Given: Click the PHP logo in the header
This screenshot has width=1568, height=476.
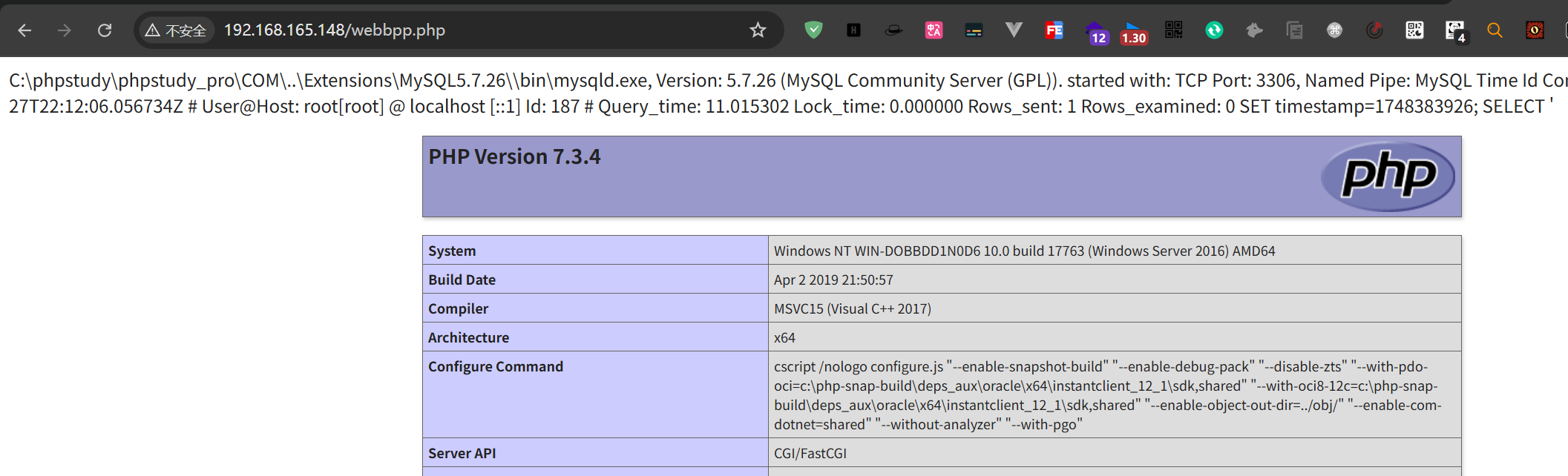Looking at the screenshot, I should tap(1388, 176).
